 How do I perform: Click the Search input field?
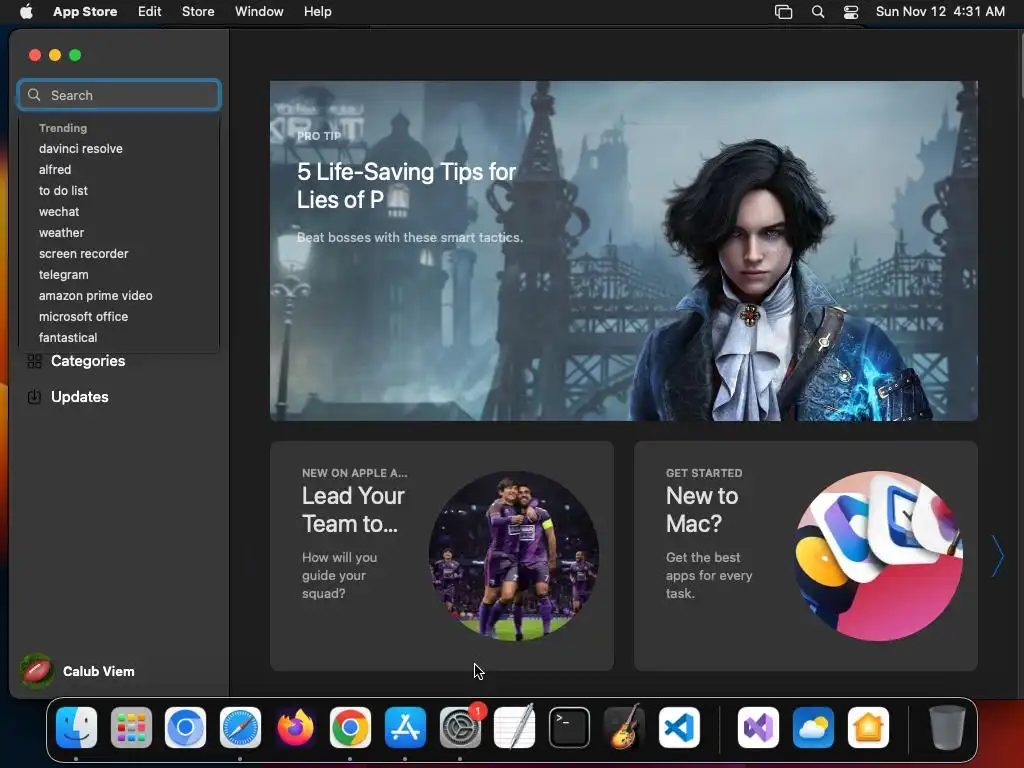[x=119, y=95]
